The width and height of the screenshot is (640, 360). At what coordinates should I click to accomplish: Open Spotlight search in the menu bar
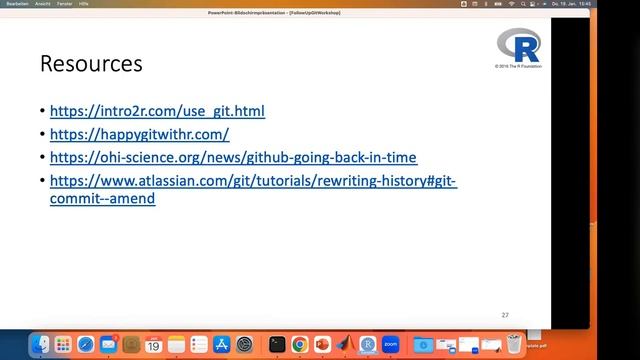coord(523,4)
